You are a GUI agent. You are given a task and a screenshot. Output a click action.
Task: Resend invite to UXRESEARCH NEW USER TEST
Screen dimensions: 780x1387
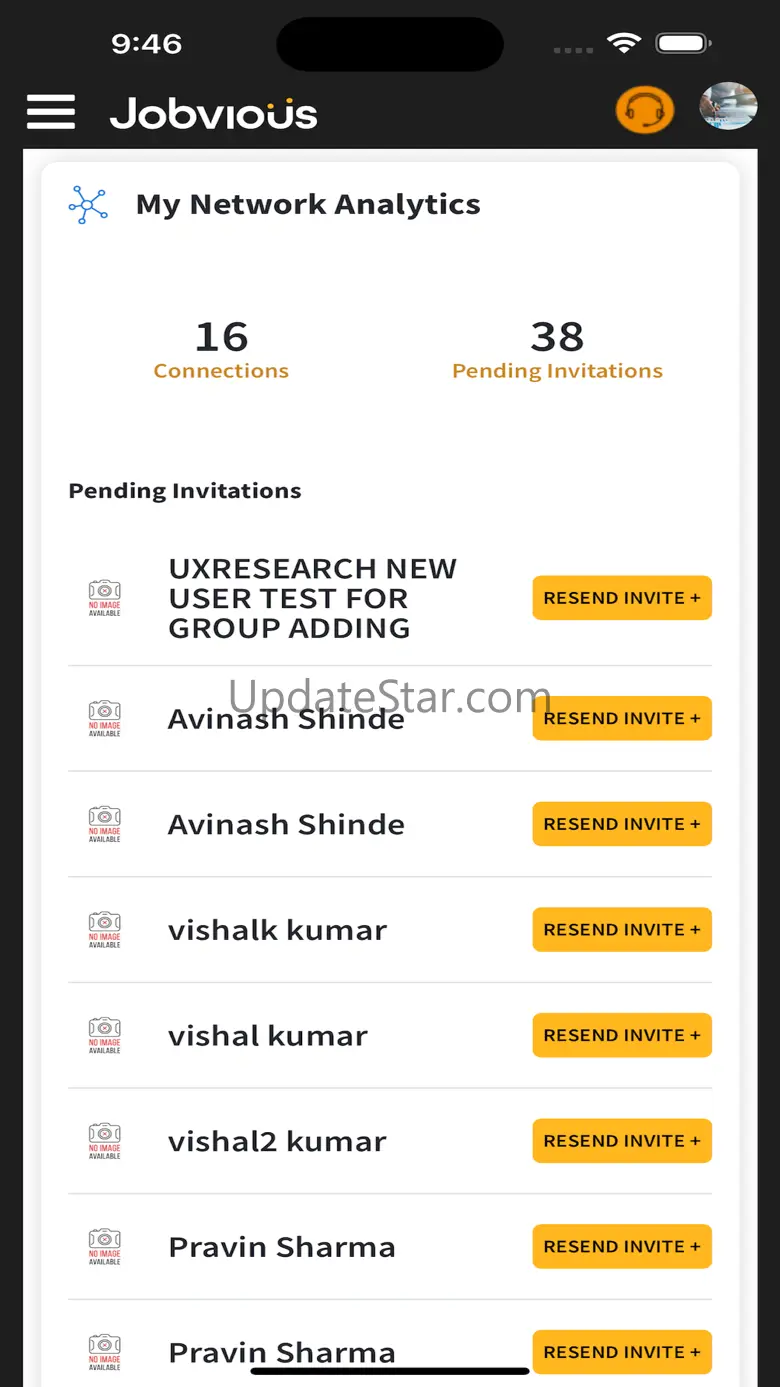click(621, 598)
